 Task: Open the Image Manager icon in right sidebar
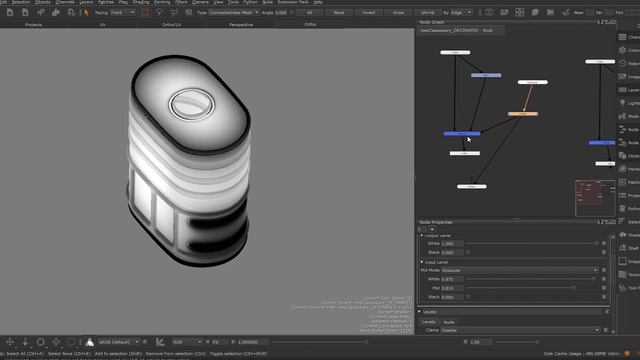pos(622,76)
